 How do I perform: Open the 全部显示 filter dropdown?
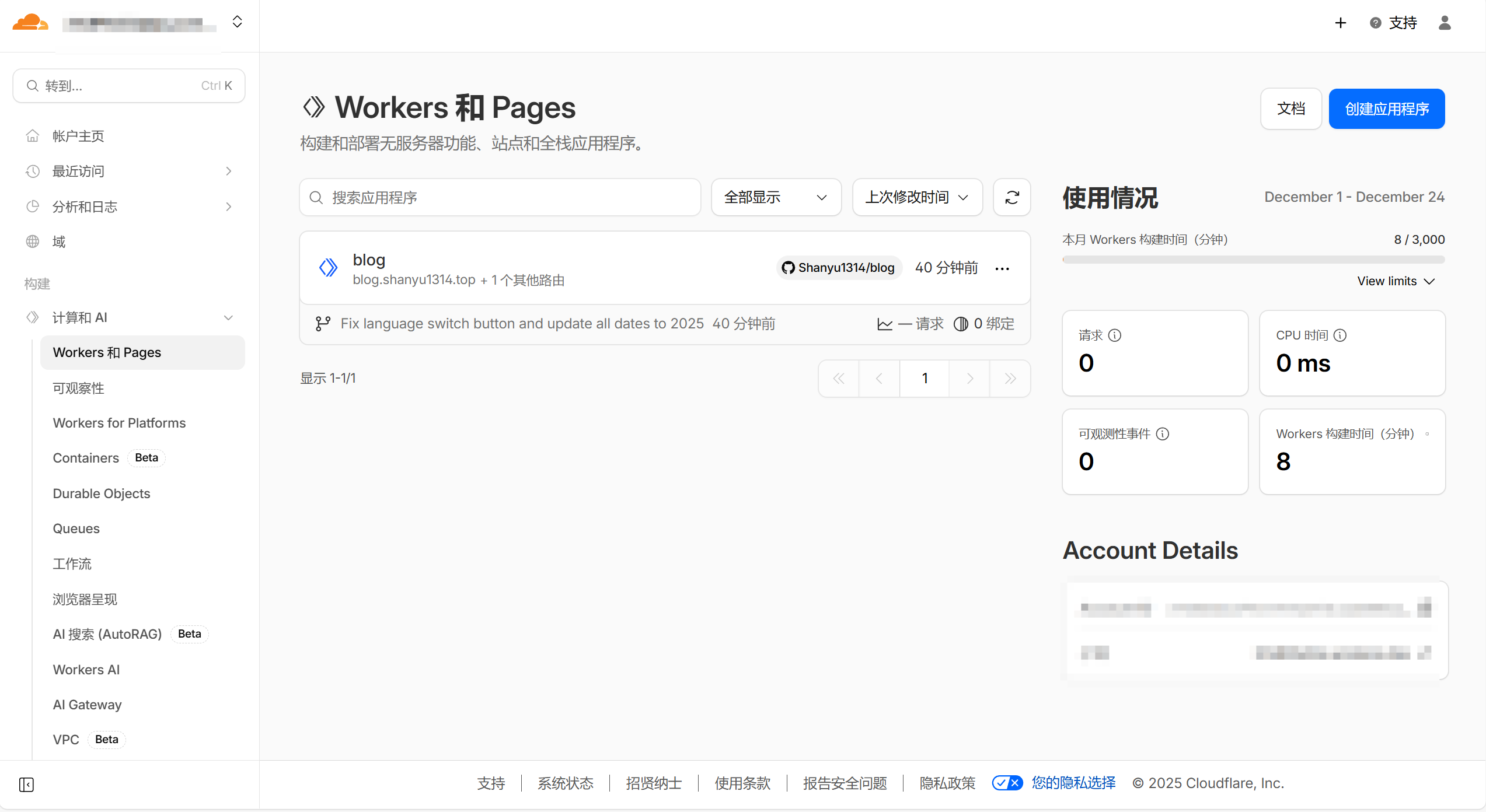[x=776, y=197]
